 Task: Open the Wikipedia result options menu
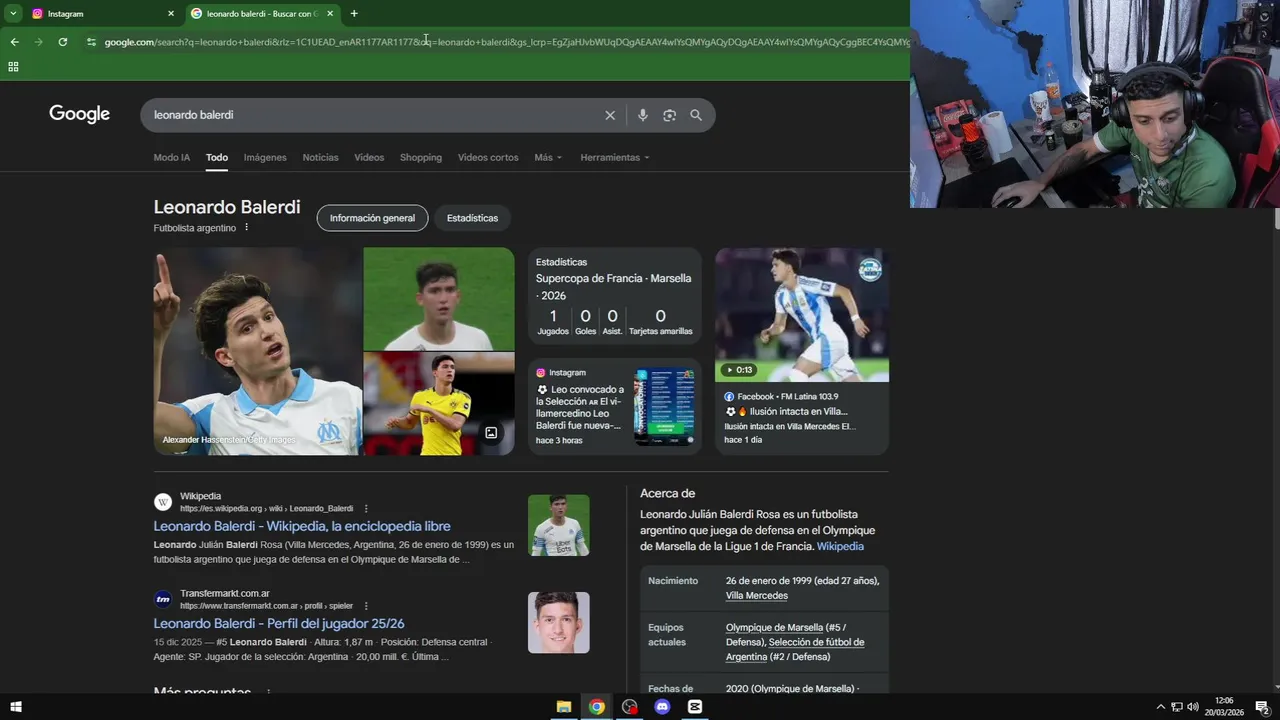(x=366, y=508)
